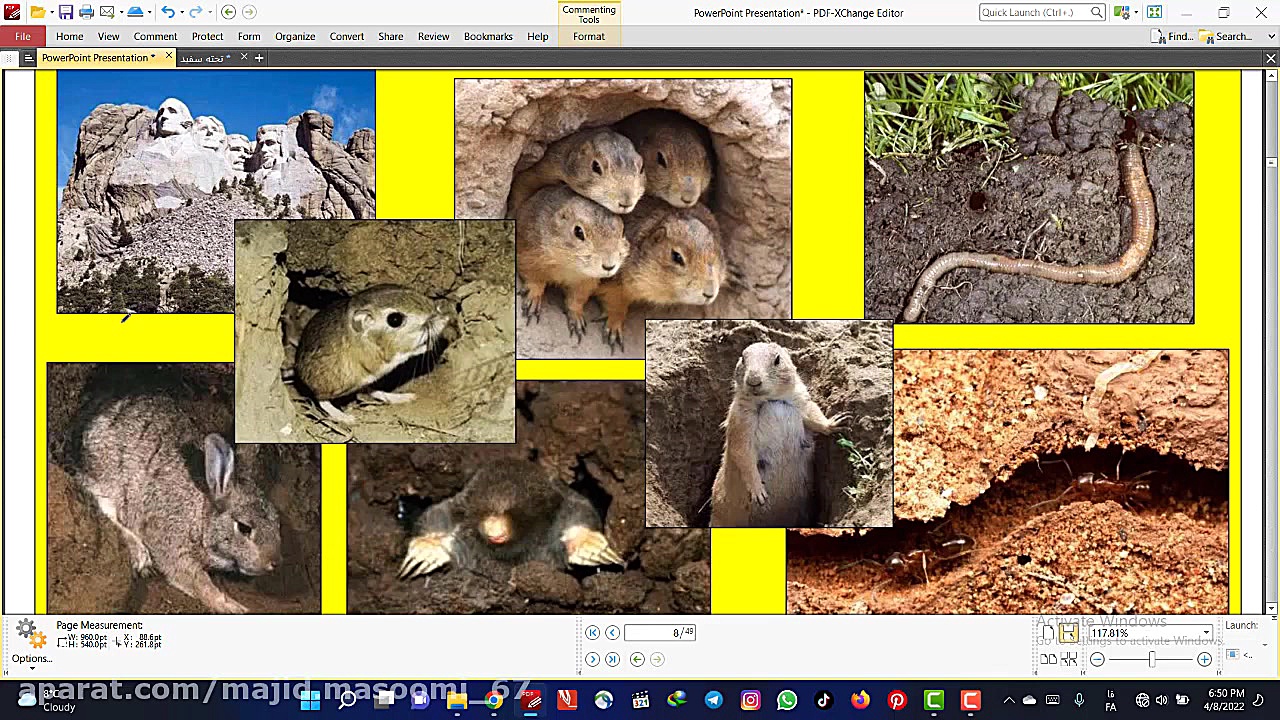The width and height of the screenshot is (1280, 720).
Task: Expand the zoom percentage dropdown
Action: pyautogui.click(x=1207, y=633)
